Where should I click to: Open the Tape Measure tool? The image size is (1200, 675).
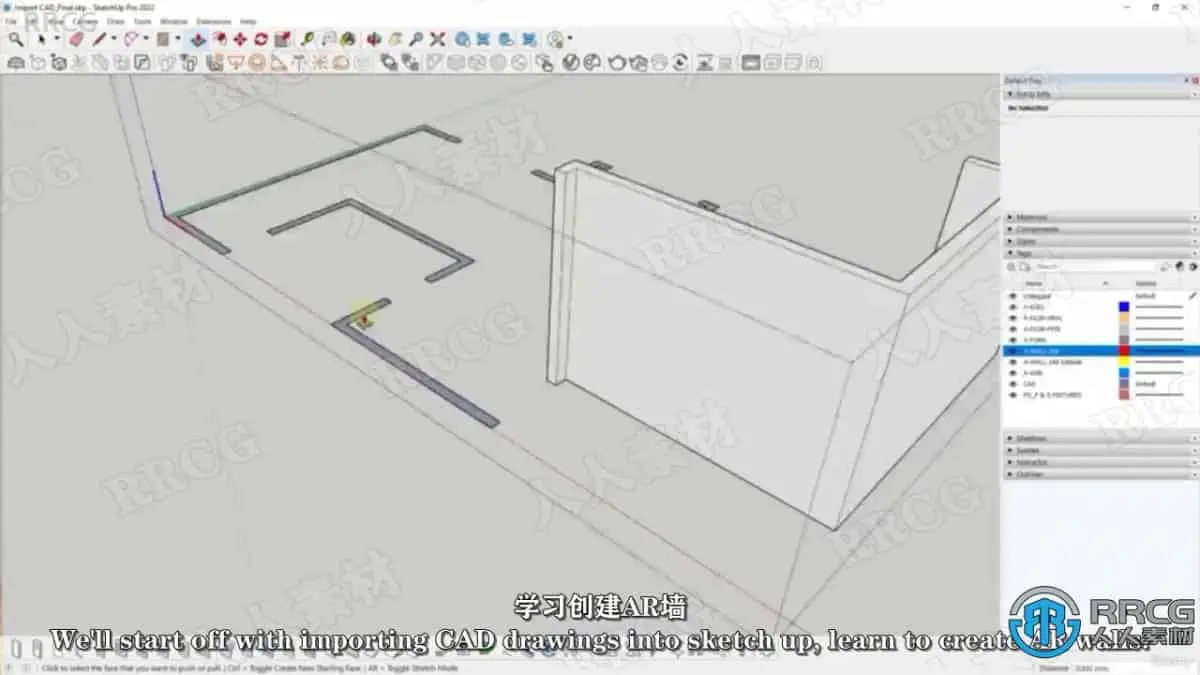click(307, 38)
